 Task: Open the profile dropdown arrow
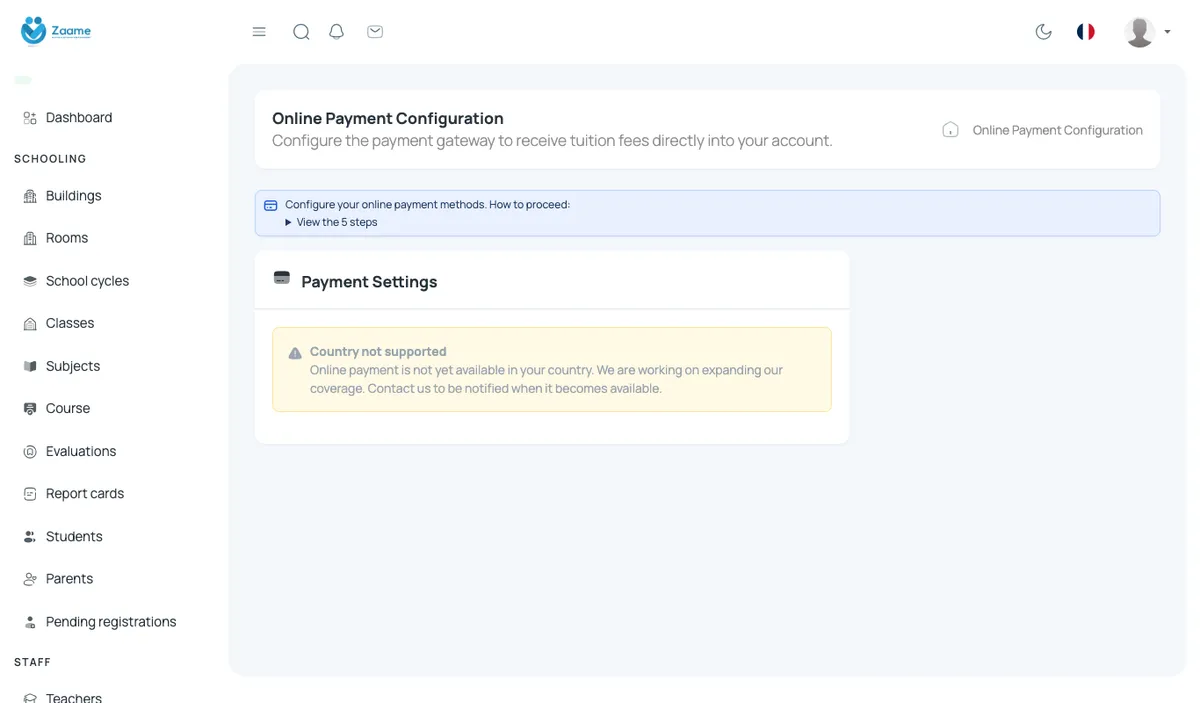tap(1167, 32)
